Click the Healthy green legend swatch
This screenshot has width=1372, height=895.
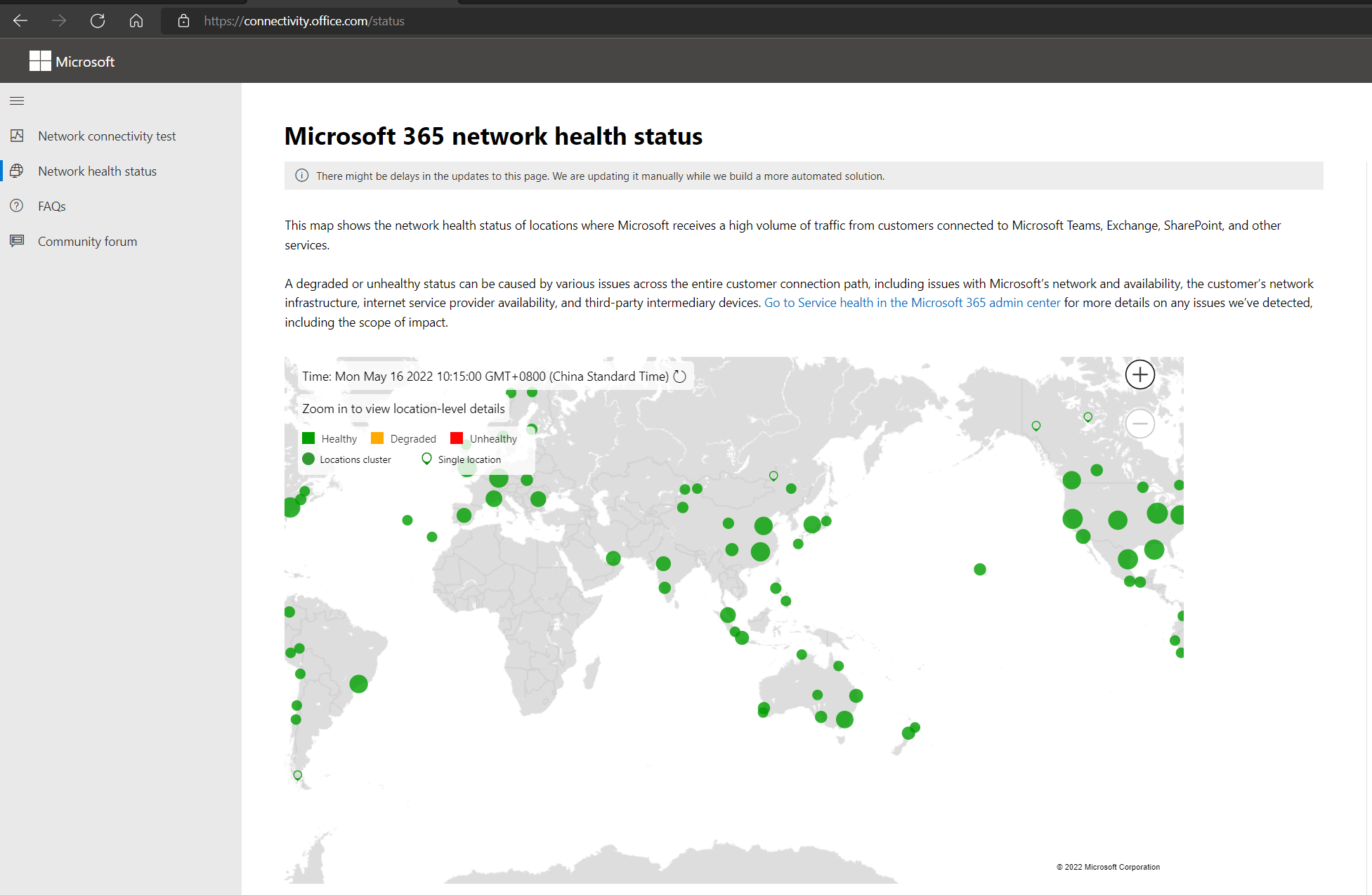(x=308, y=438)
